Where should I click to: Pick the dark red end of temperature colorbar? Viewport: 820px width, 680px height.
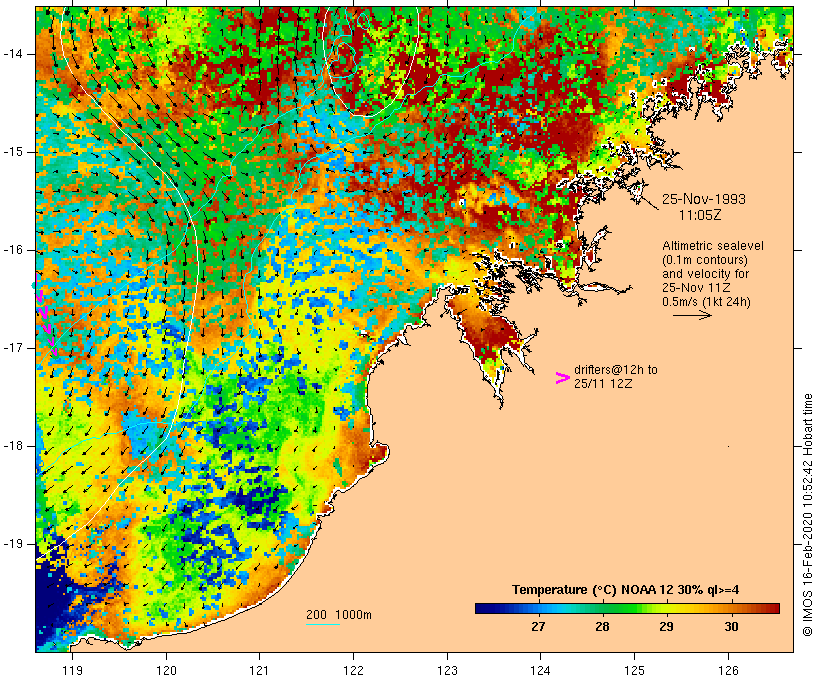[x=772, y=607]
